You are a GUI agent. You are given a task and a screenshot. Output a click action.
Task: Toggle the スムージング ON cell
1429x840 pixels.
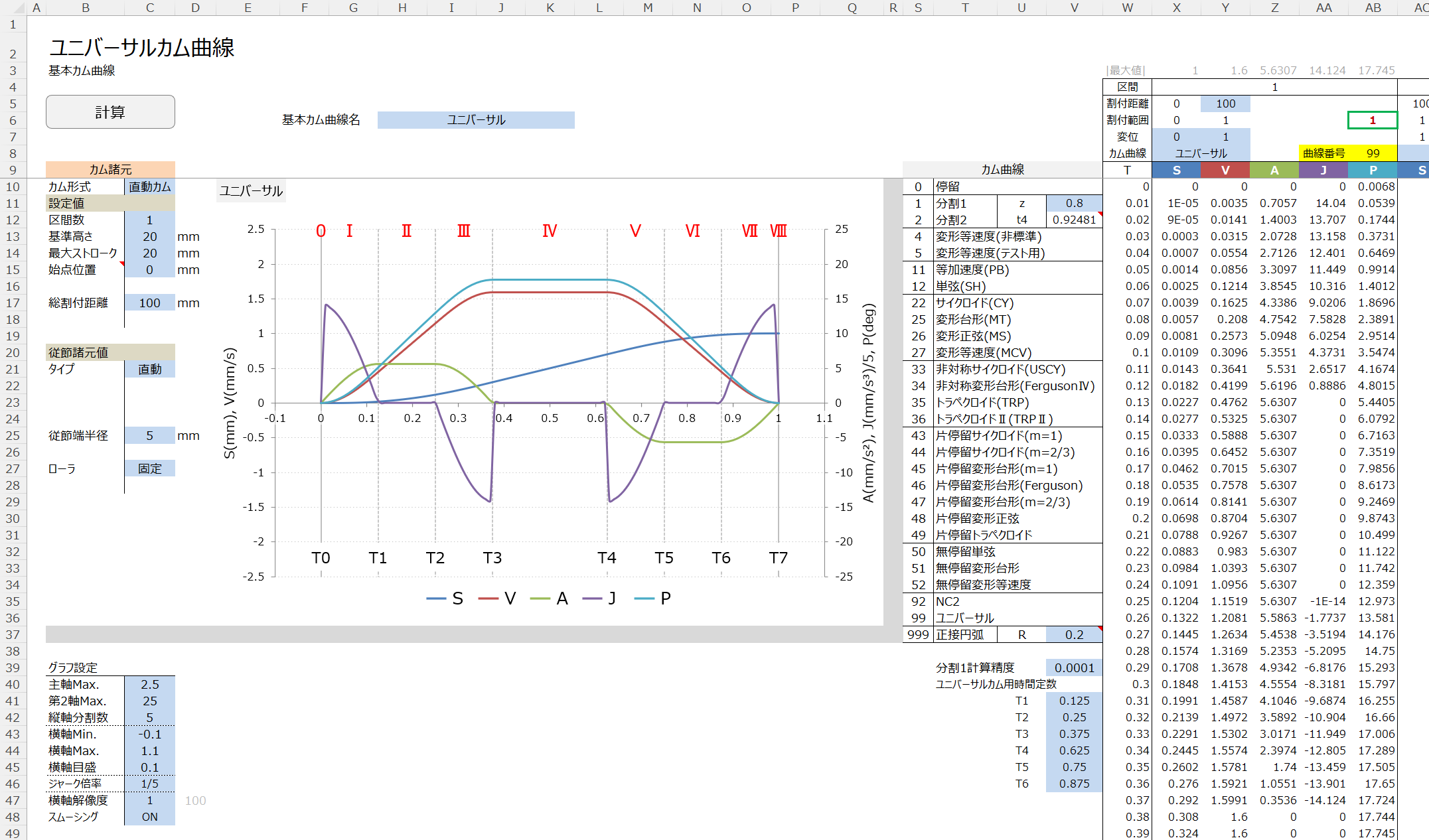tap(149, 817)
